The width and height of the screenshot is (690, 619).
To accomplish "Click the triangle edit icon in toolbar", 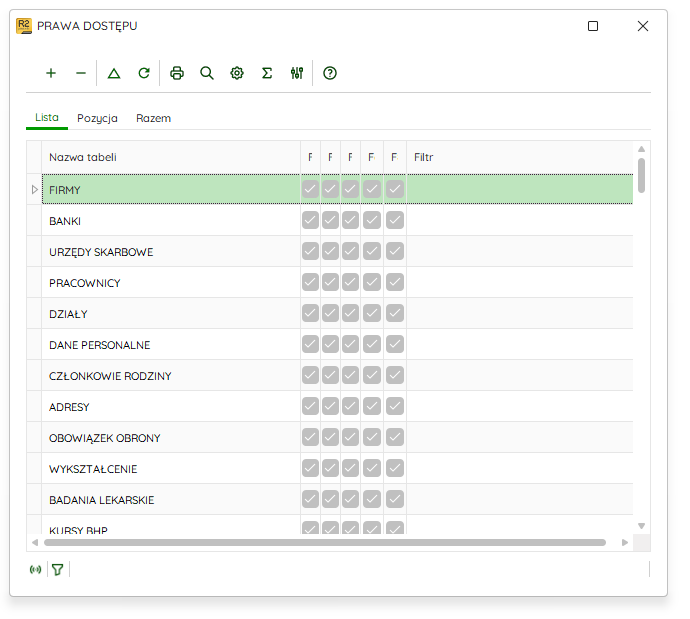I will (x=114, y=73).
